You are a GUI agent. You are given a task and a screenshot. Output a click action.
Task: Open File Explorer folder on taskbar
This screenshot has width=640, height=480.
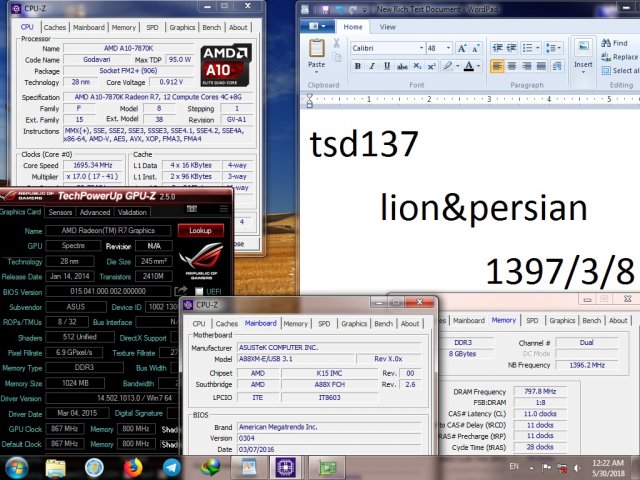point(56,468)
